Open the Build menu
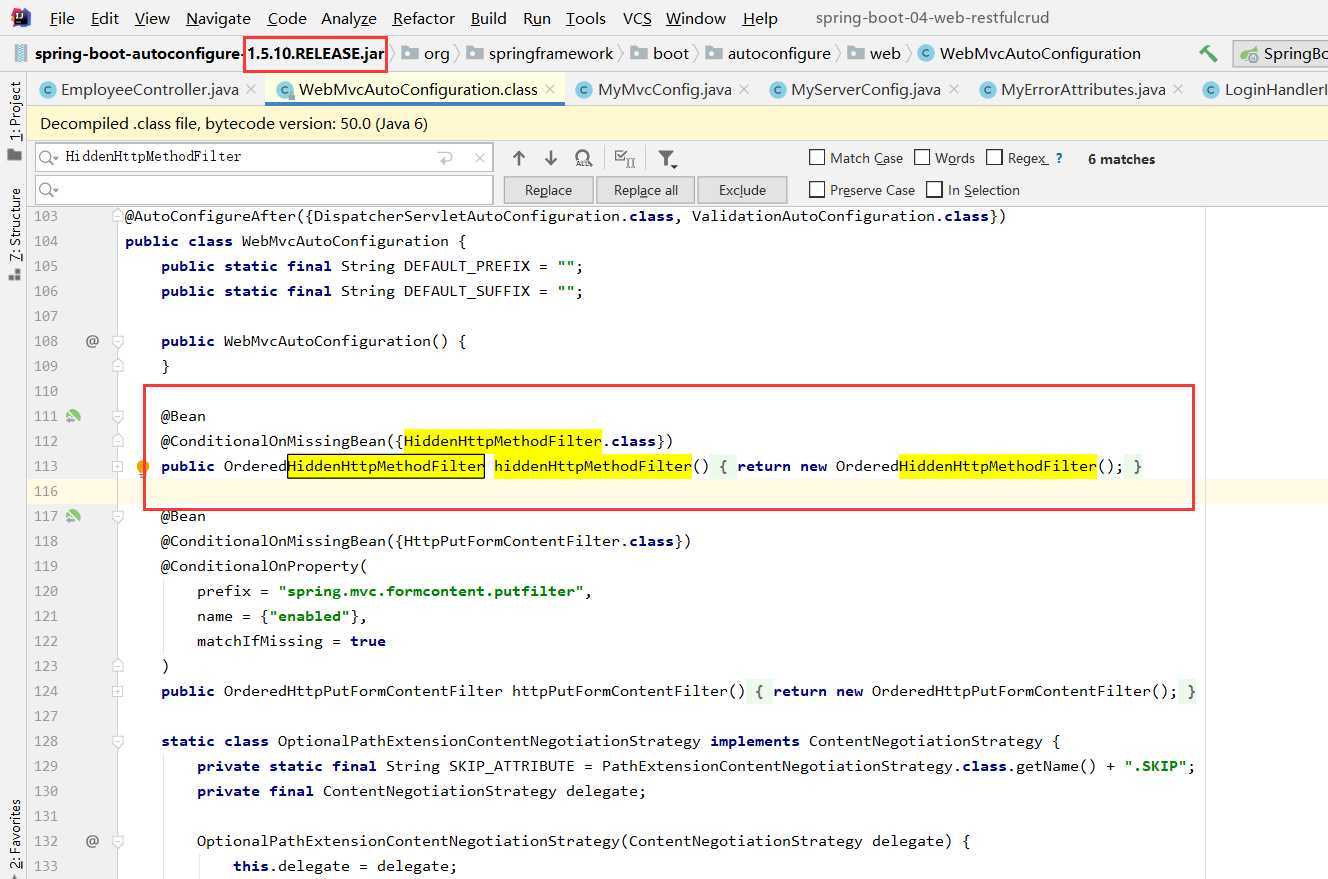The height and width of the screenshot is (879, 1328). tap(488, 18)
